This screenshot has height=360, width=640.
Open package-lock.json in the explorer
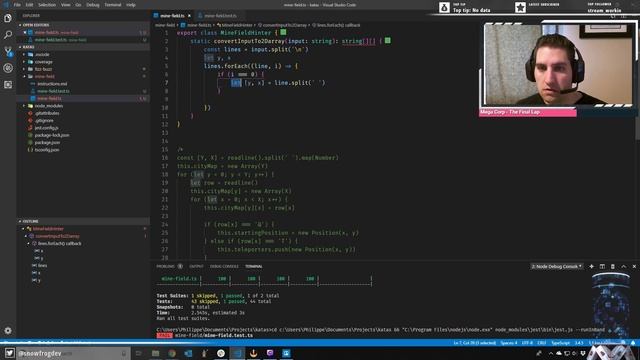52,135
